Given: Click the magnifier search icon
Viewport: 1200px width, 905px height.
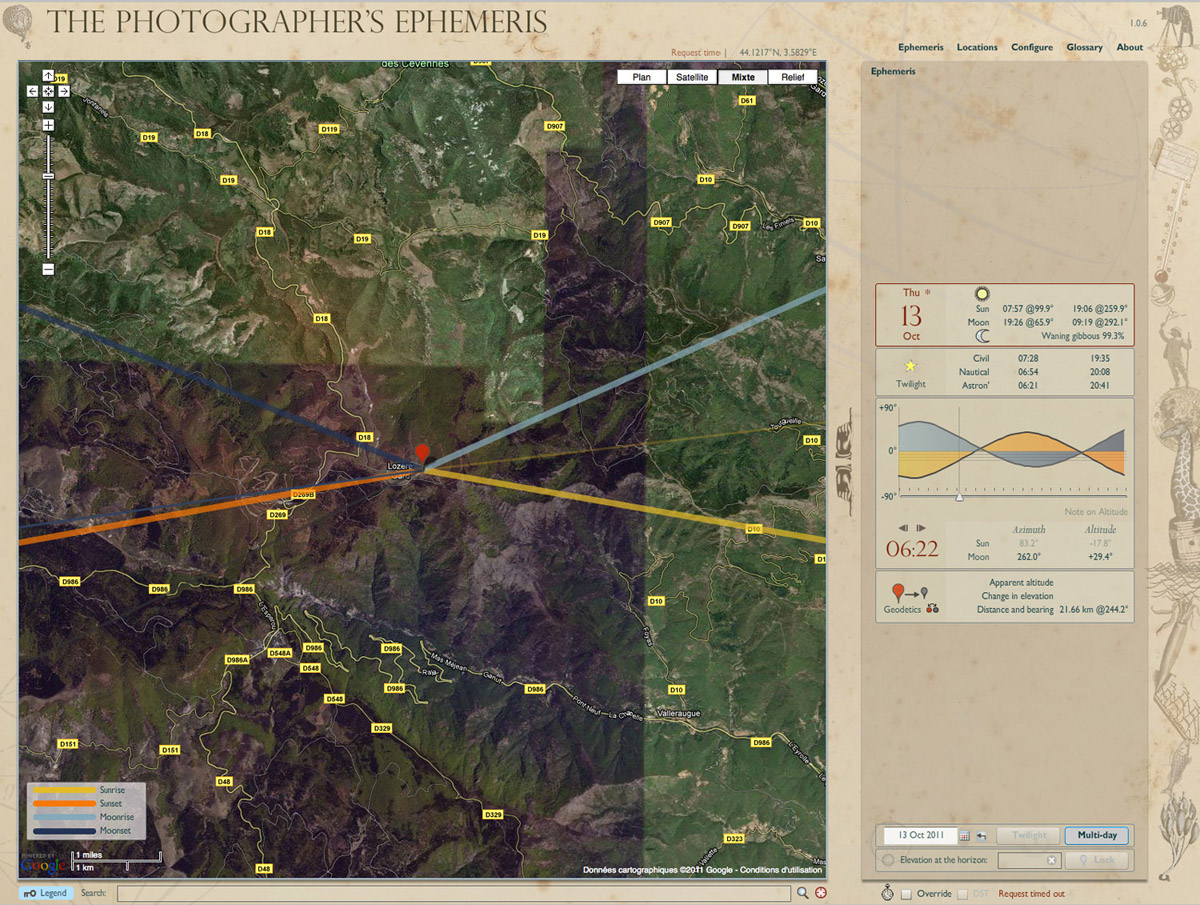Looking at the screenshot, I should [x=803, y=893].
